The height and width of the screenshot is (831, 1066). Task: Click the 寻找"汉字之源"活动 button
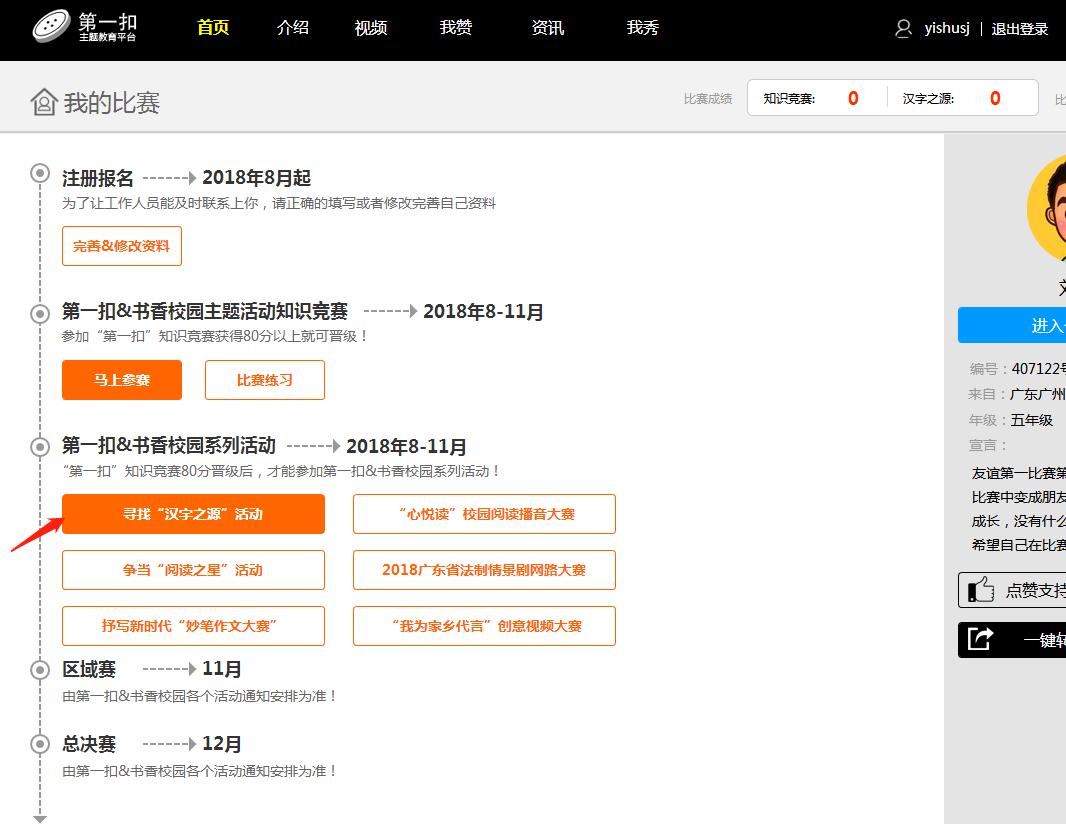193,514
